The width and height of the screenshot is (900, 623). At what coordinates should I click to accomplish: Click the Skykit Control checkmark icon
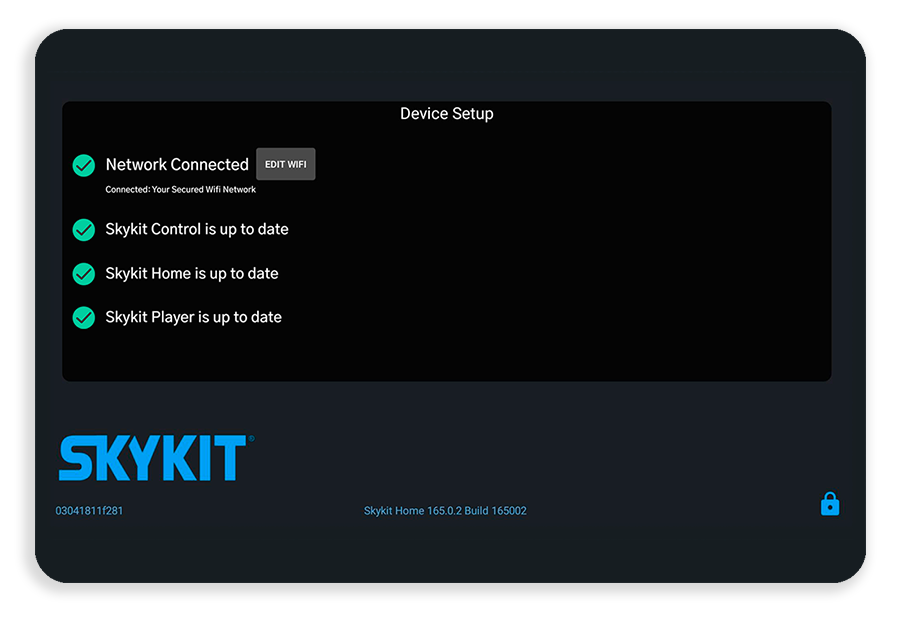(84, 230)
